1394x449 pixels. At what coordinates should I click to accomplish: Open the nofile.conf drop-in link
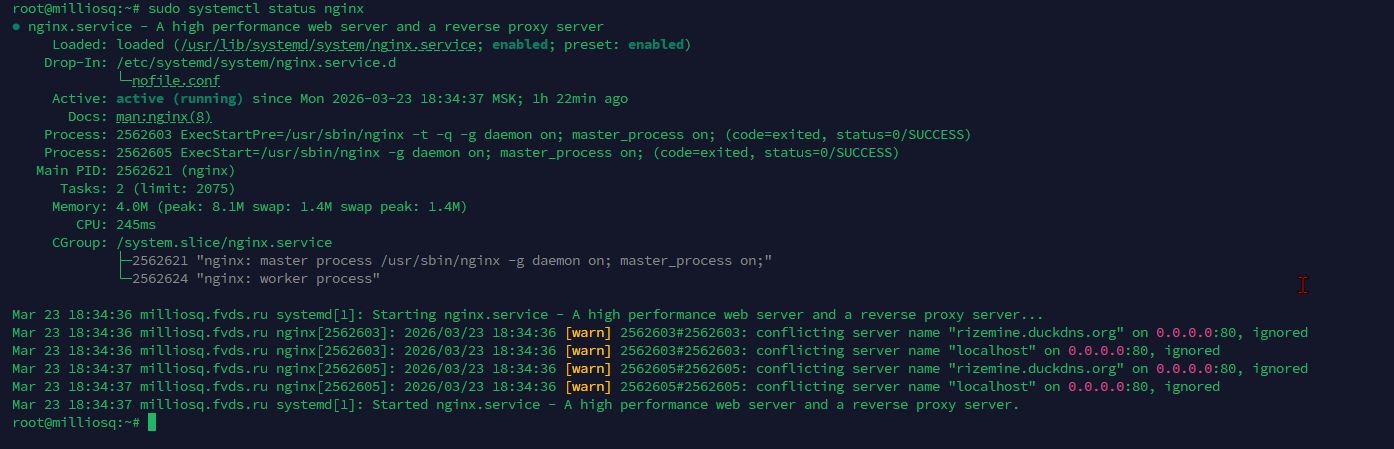(175, 81)
